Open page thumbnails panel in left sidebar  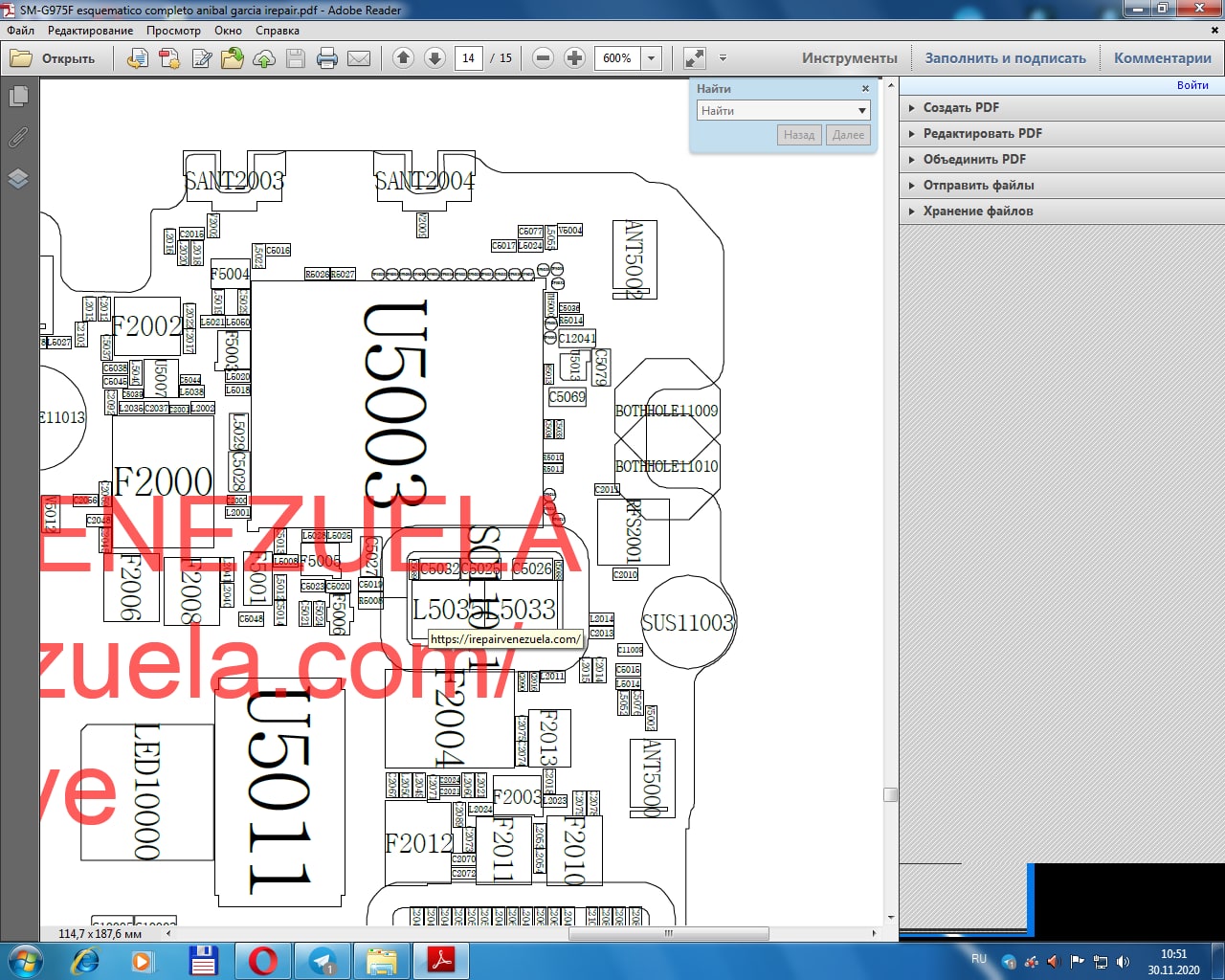[x=18, y=97]
